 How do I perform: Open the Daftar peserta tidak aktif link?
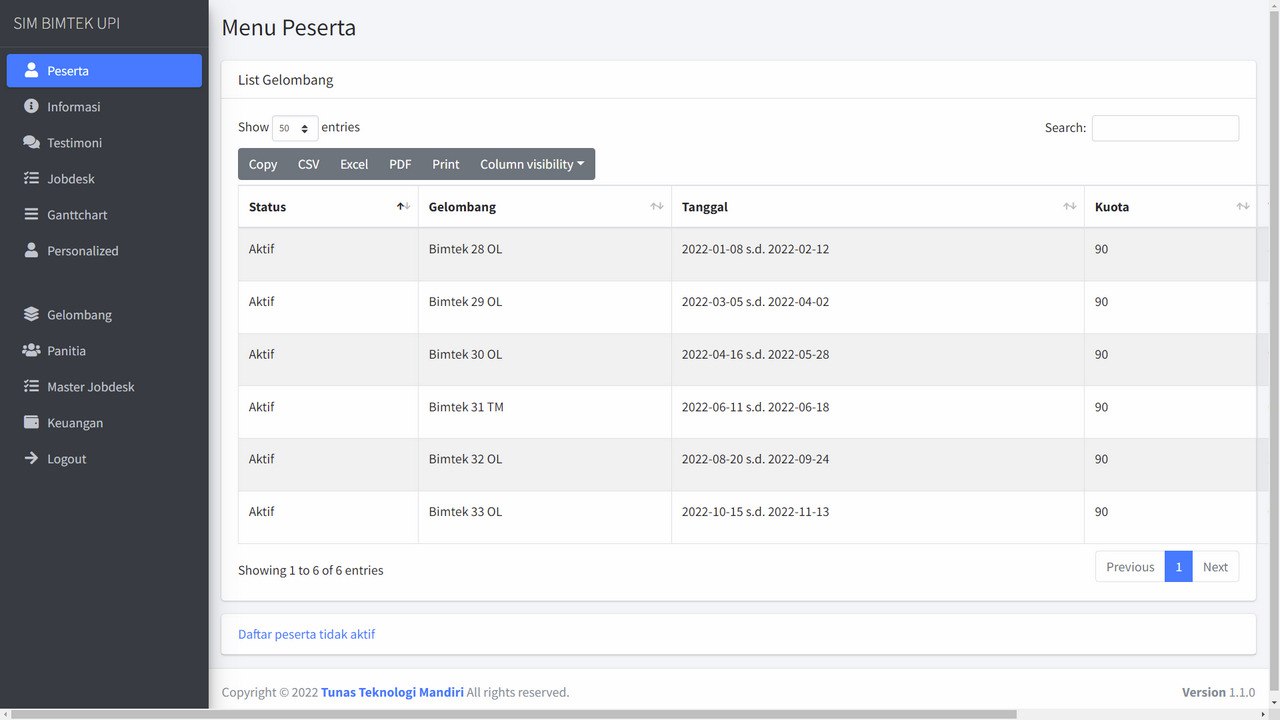[306, 634]
